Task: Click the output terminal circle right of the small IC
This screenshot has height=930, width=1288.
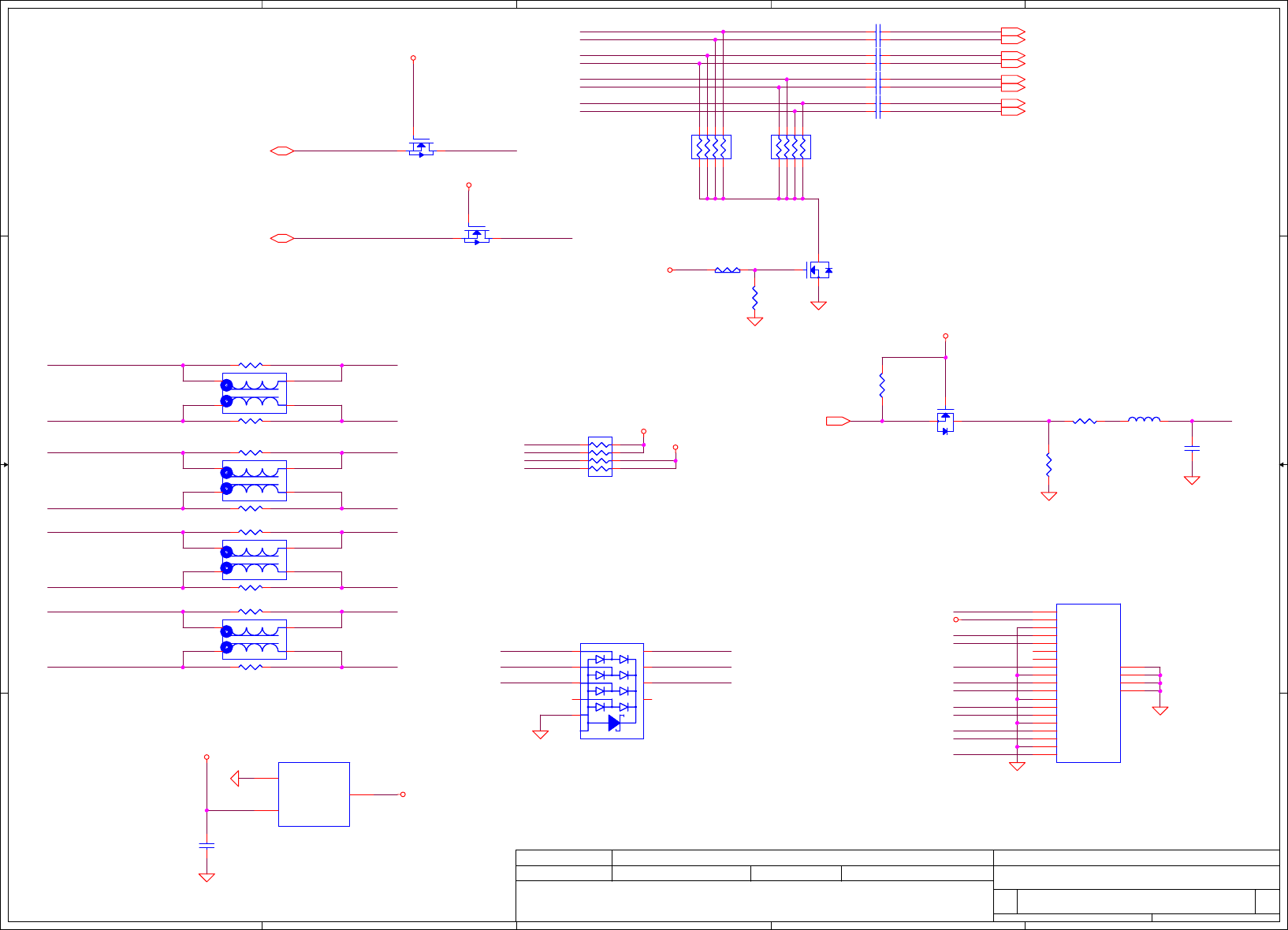Action: pyautogui.click(x=403, y=794)
